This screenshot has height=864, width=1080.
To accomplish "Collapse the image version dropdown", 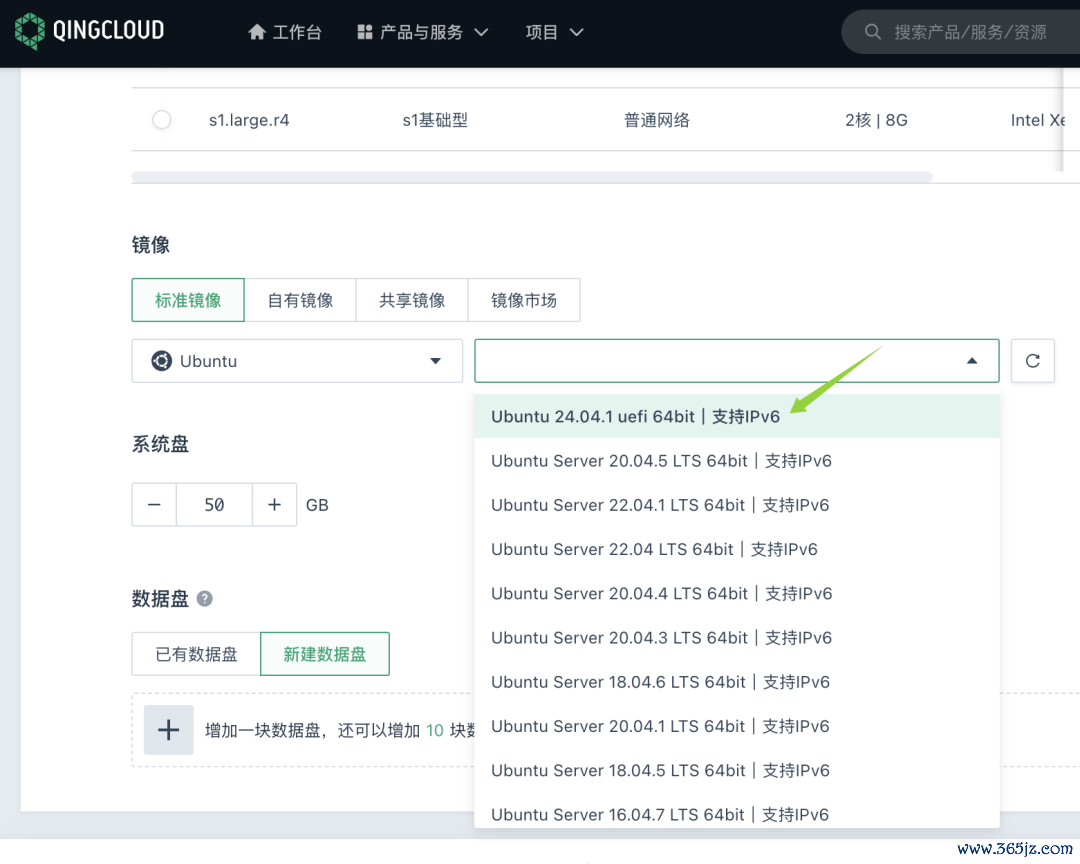I will click(972, 360).
